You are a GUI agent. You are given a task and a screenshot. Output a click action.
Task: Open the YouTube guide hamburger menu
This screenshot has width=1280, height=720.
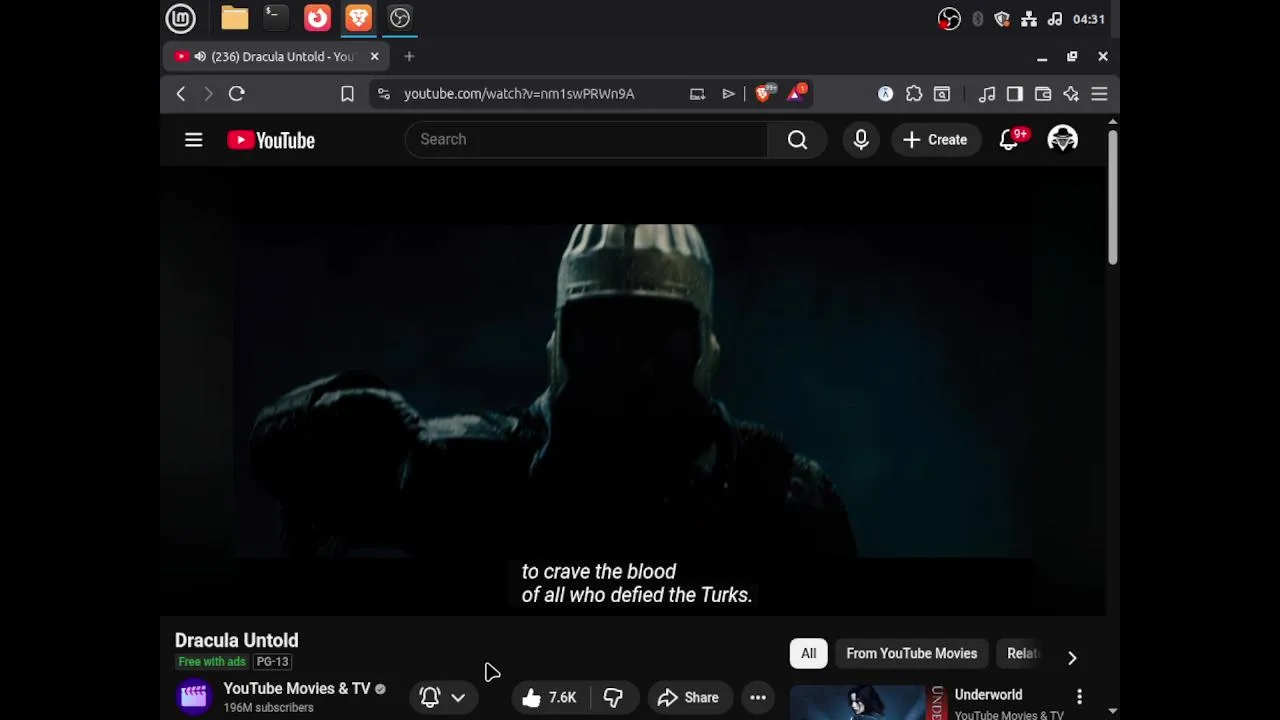coord(194,140)
